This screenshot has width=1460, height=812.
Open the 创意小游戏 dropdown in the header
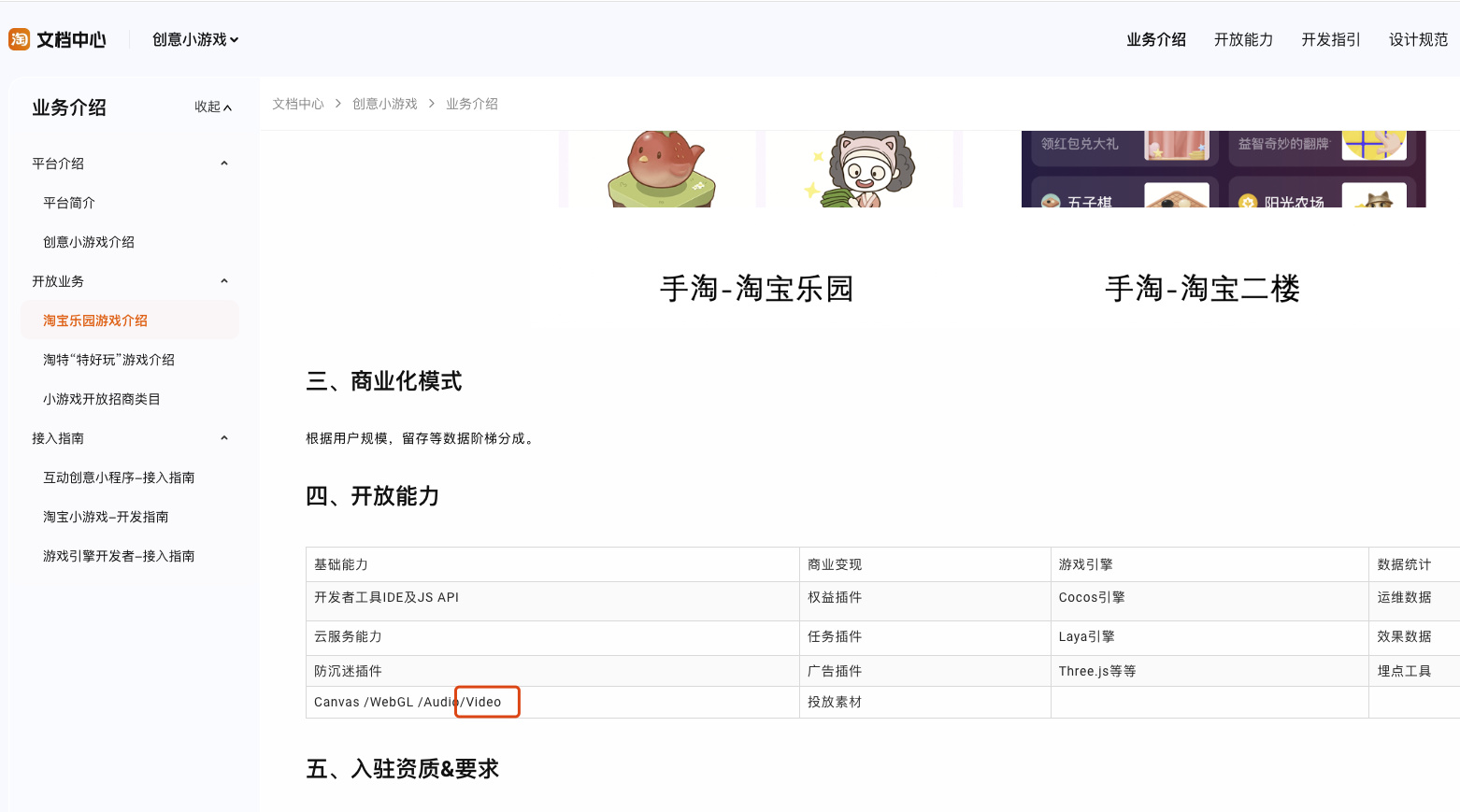(195, 39)
